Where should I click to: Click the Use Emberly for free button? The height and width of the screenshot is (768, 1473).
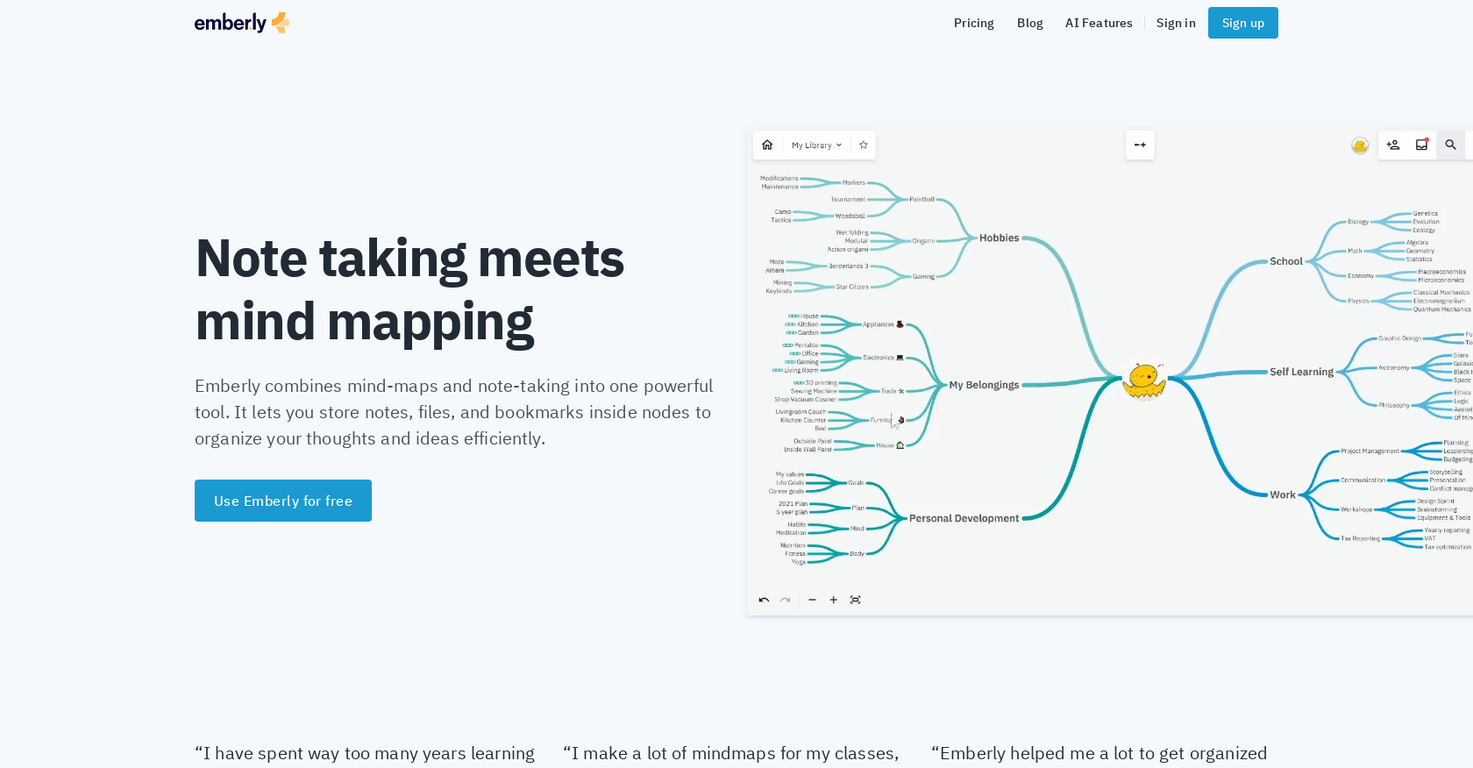pos(283,501)
